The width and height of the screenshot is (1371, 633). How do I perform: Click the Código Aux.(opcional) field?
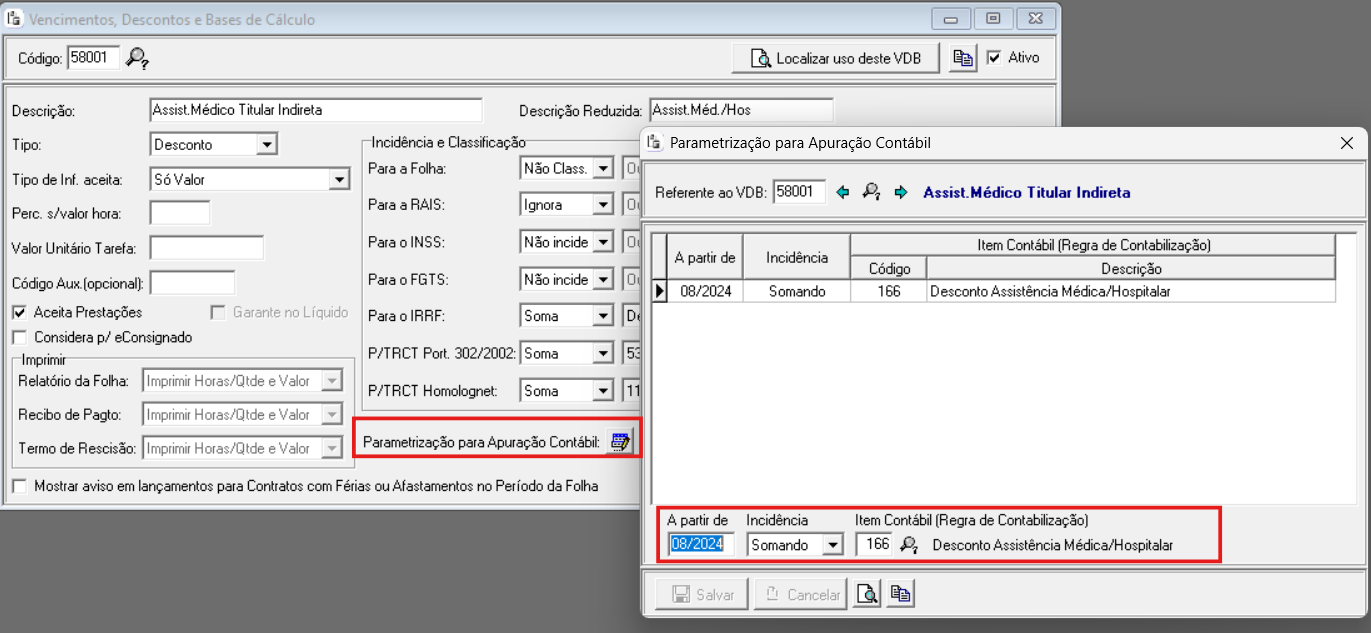(x=192, y=283)
